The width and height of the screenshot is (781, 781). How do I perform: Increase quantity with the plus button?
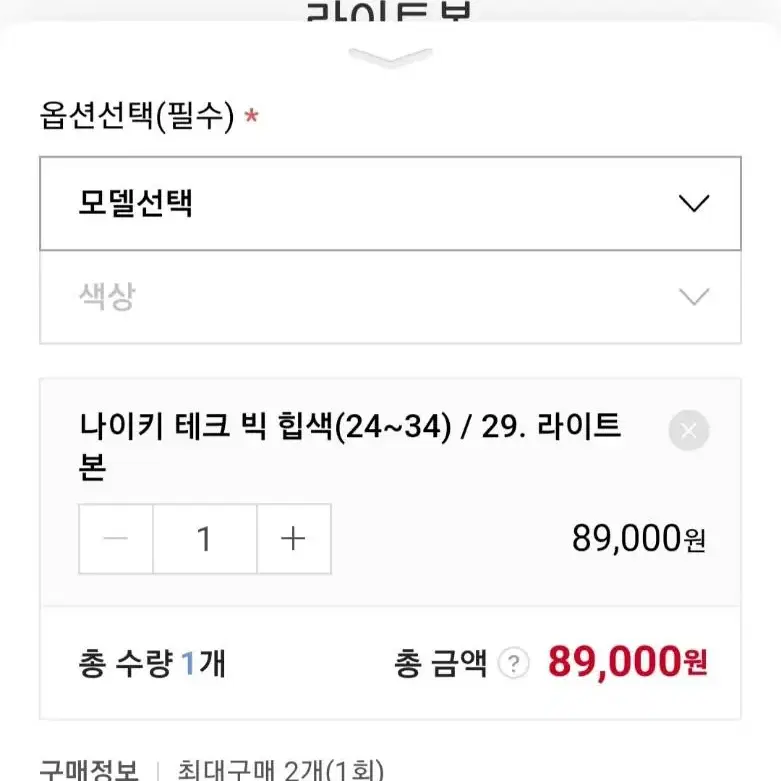[x=293, y=538]
